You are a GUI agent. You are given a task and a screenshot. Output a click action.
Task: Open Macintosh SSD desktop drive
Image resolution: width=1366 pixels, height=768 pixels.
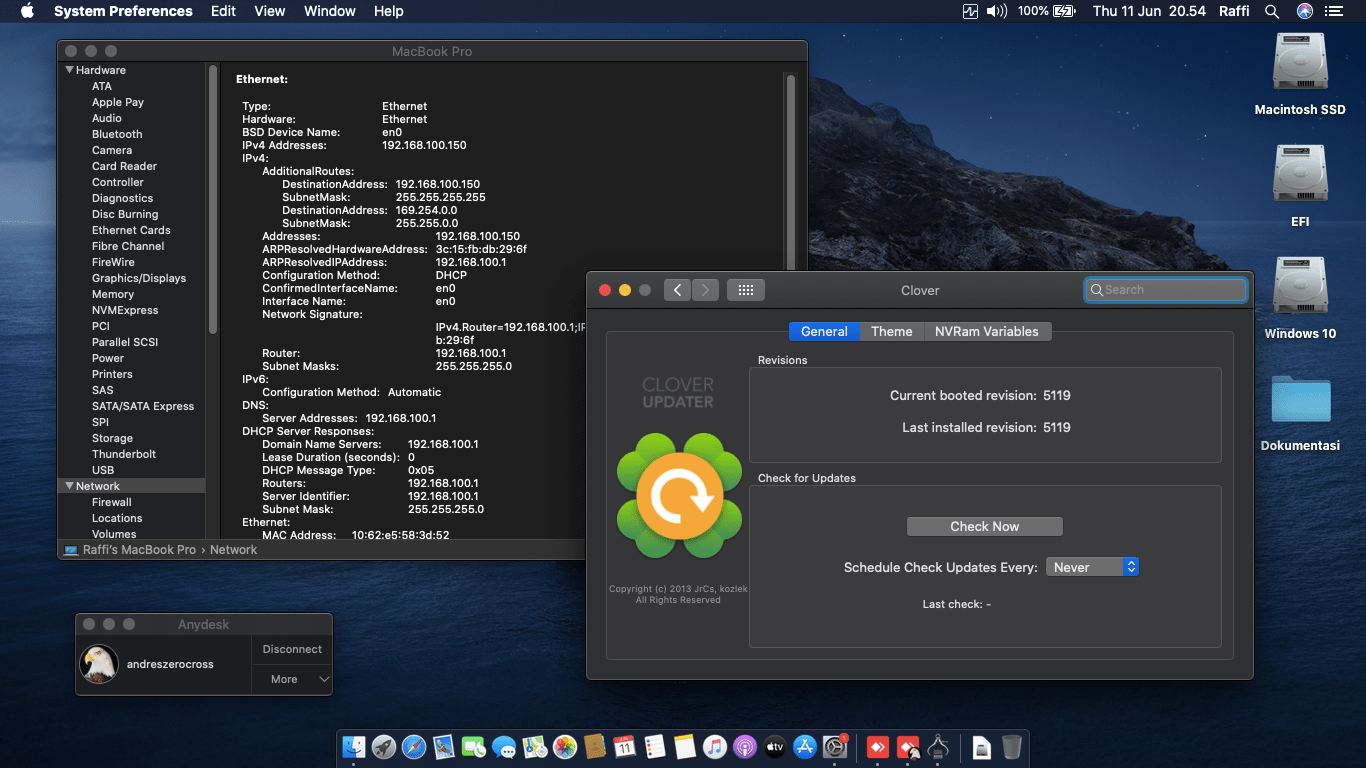pos(1300,73)
